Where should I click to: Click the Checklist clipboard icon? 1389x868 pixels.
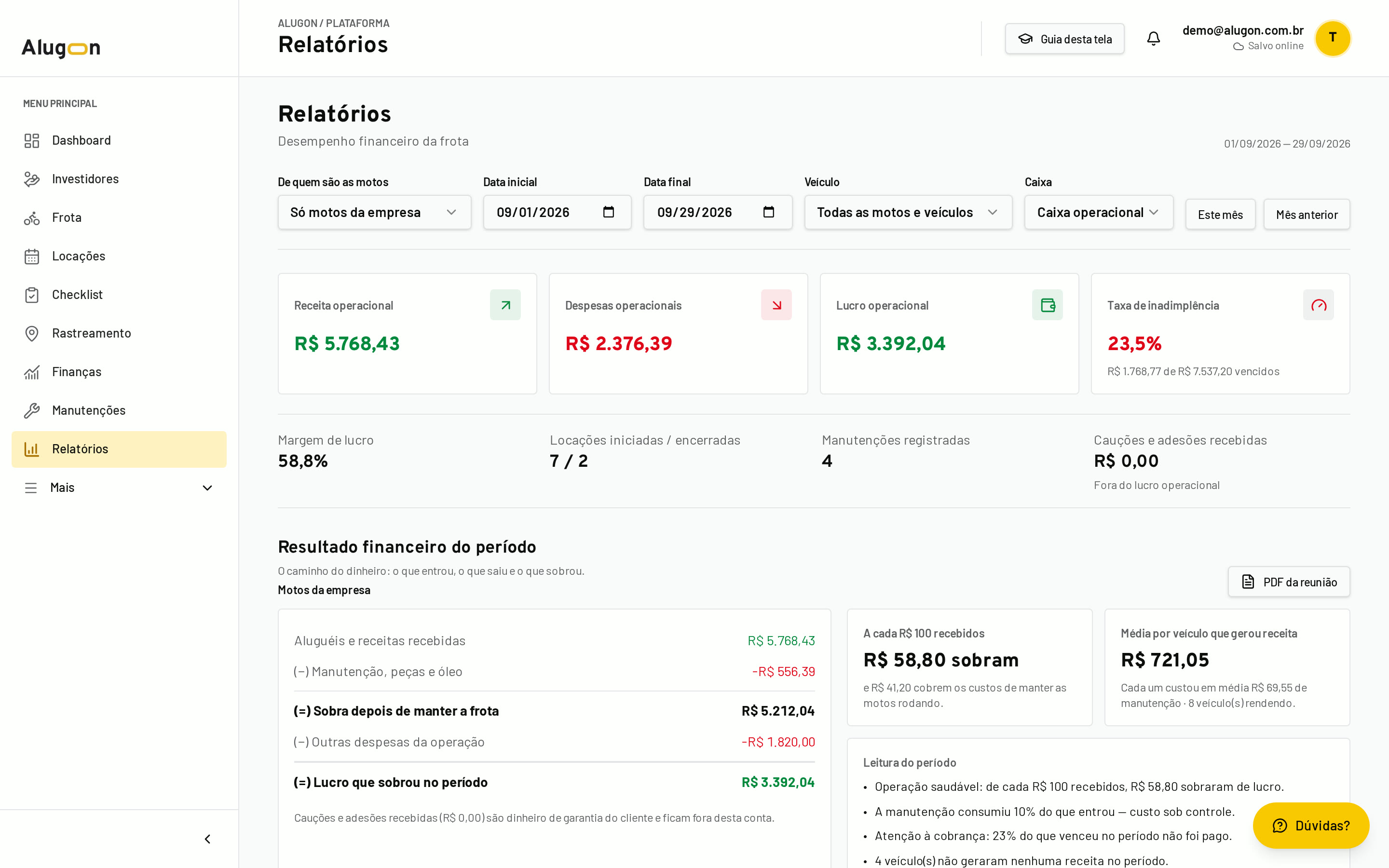(x=31, y=295)
